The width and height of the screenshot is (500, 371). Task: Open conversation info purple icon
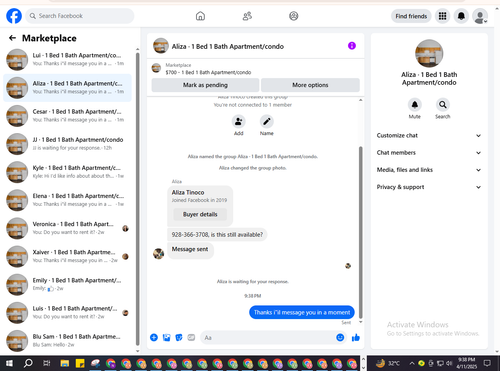tap(352, 46)
